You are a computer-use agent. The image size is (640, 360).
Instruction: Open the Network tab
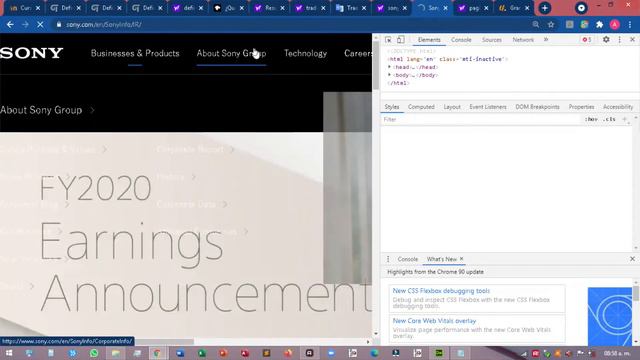[523, 40]
